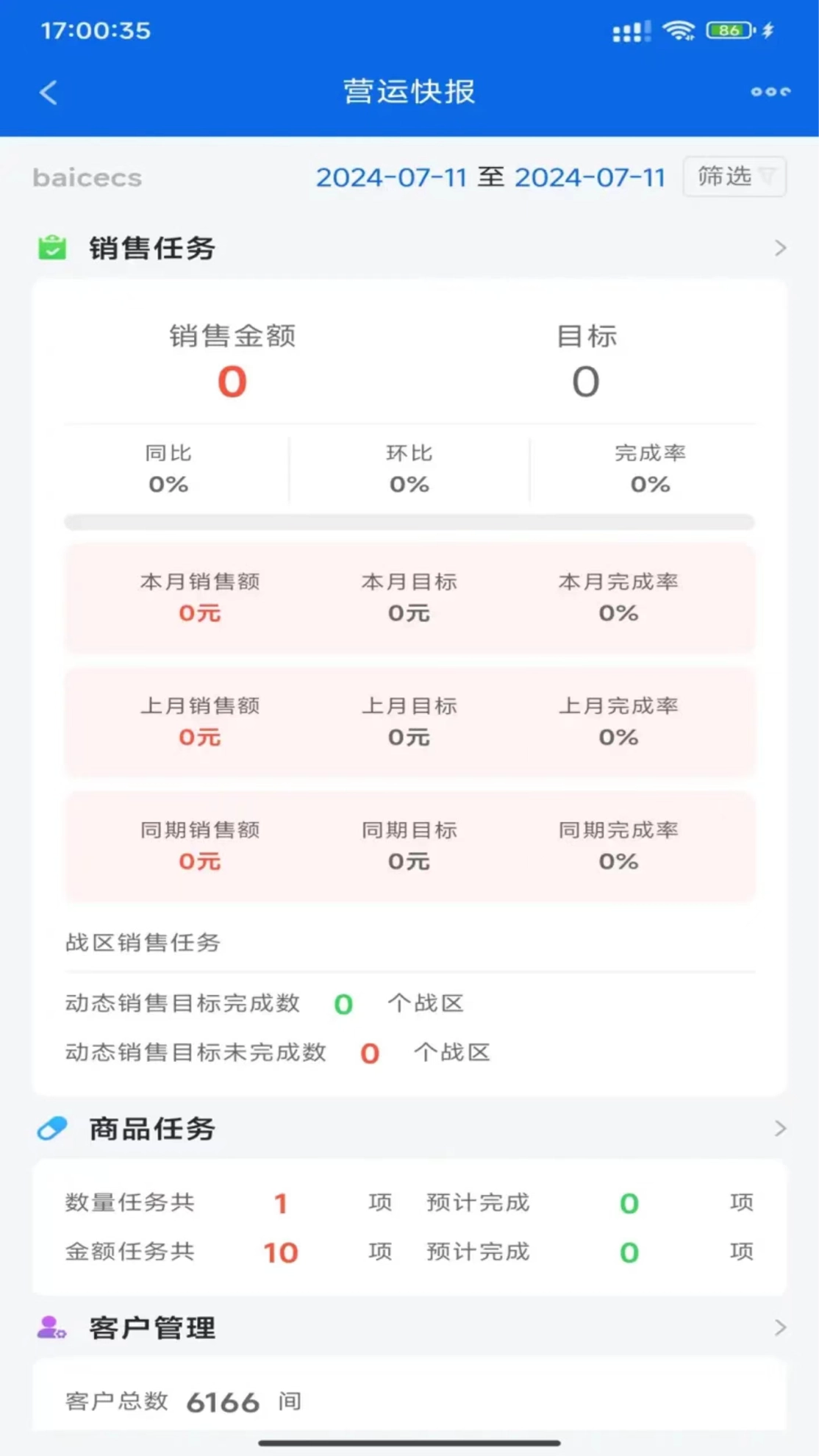Tap the back arrow in header

(x=49, y=93)
